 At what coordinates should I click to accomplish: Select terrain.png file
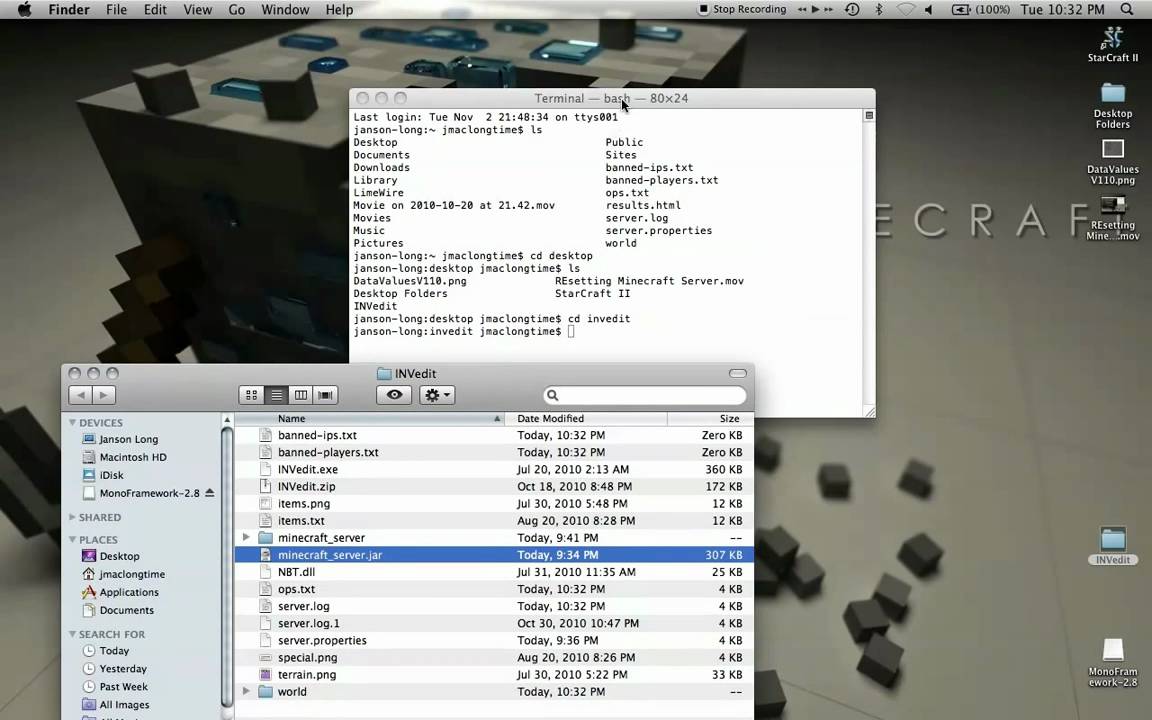[494, 675]
